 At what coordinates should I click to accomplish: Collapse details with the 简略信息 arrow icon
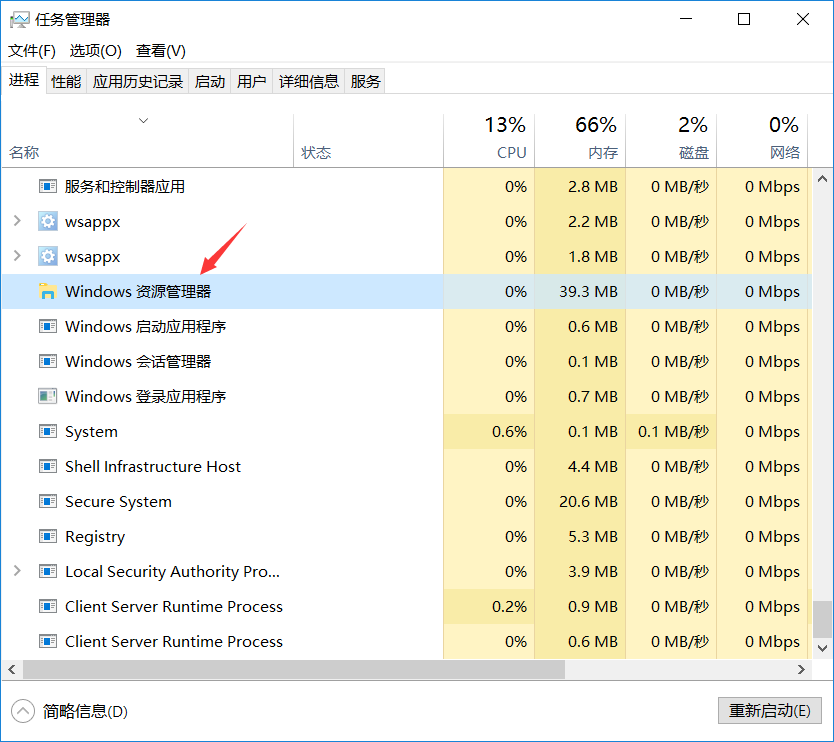[22, 711]
